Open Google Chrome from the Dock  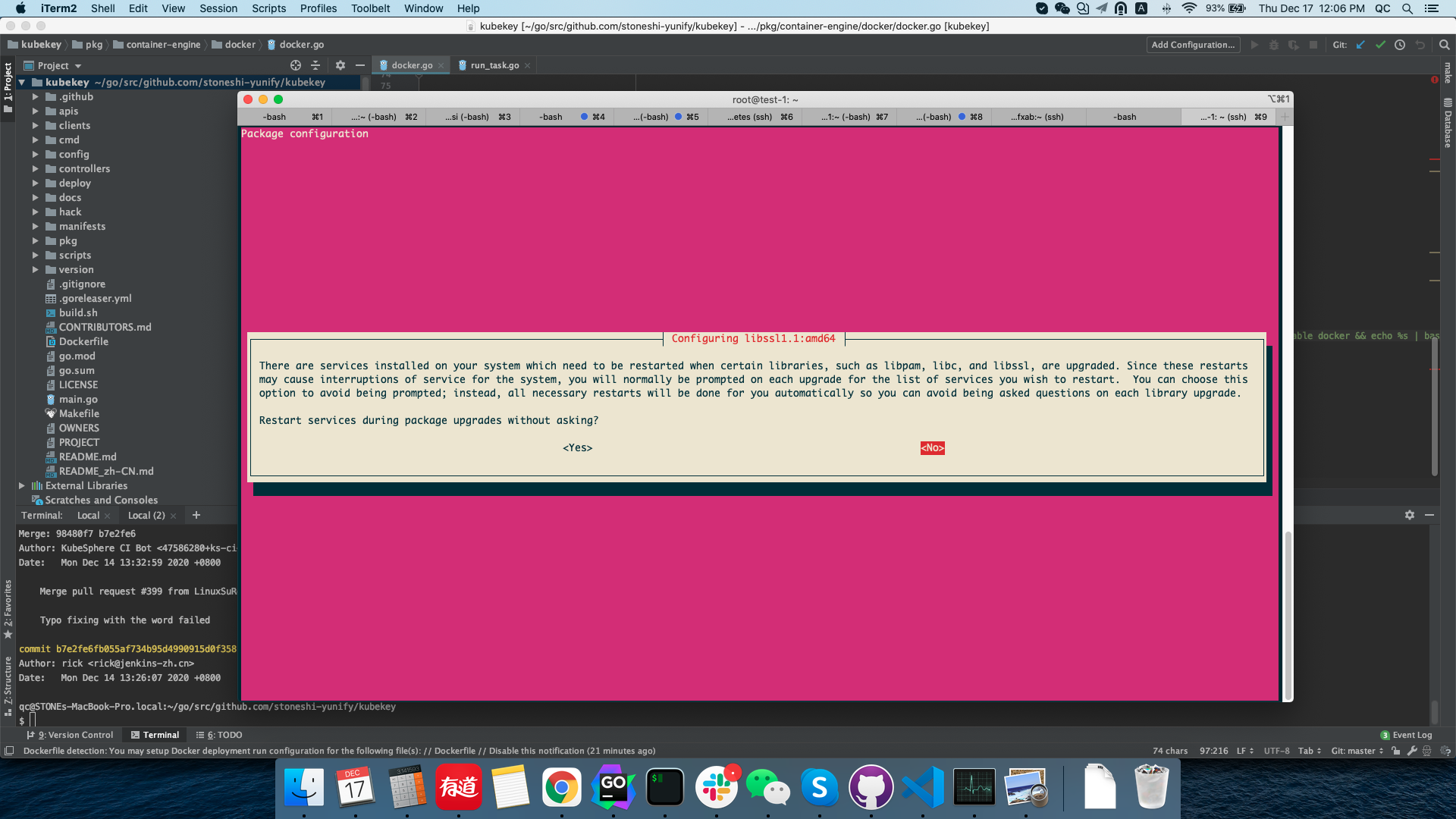click(x=561, y=787)
